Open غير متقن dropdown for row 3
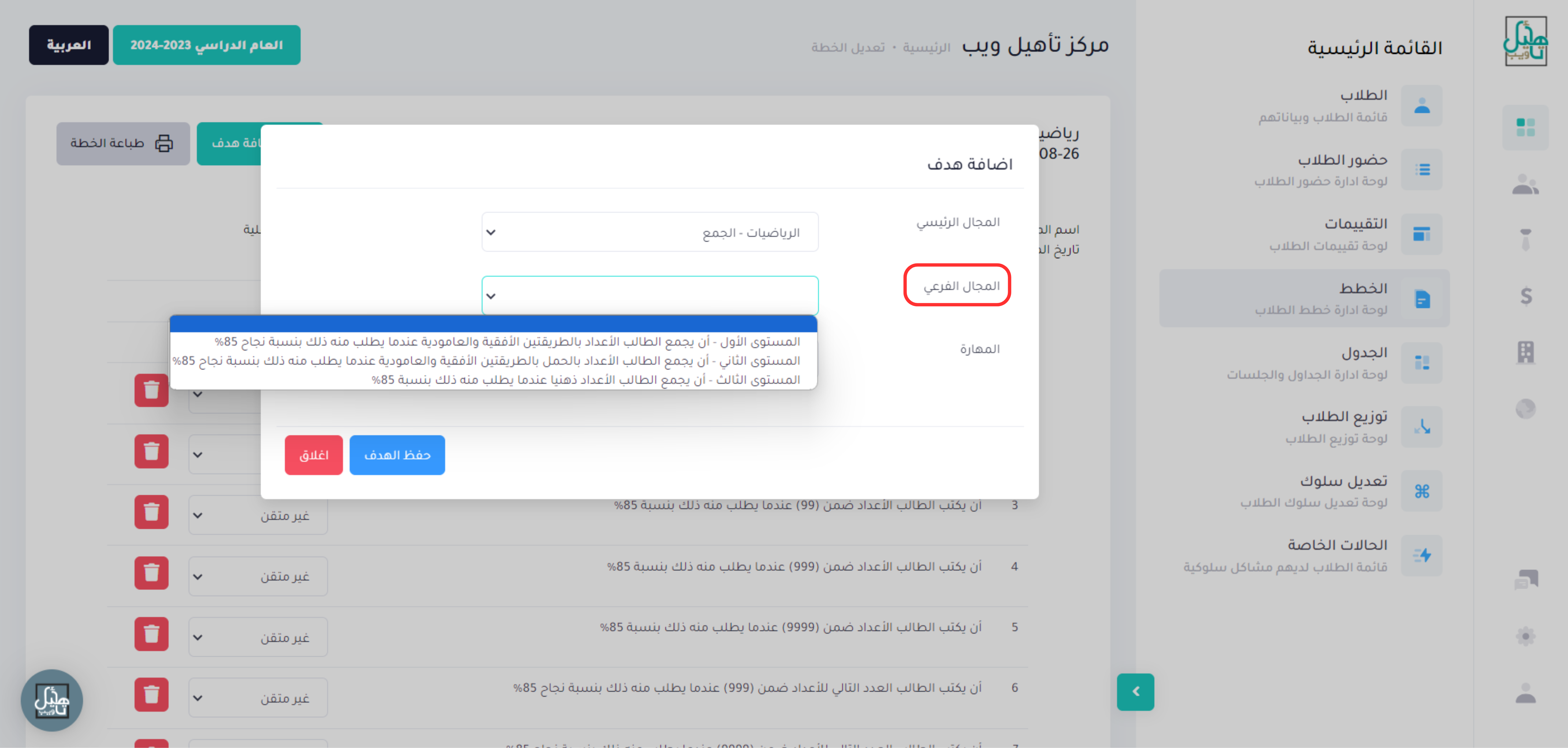The height and width of the screenshot is (748, 1568). 258,515
